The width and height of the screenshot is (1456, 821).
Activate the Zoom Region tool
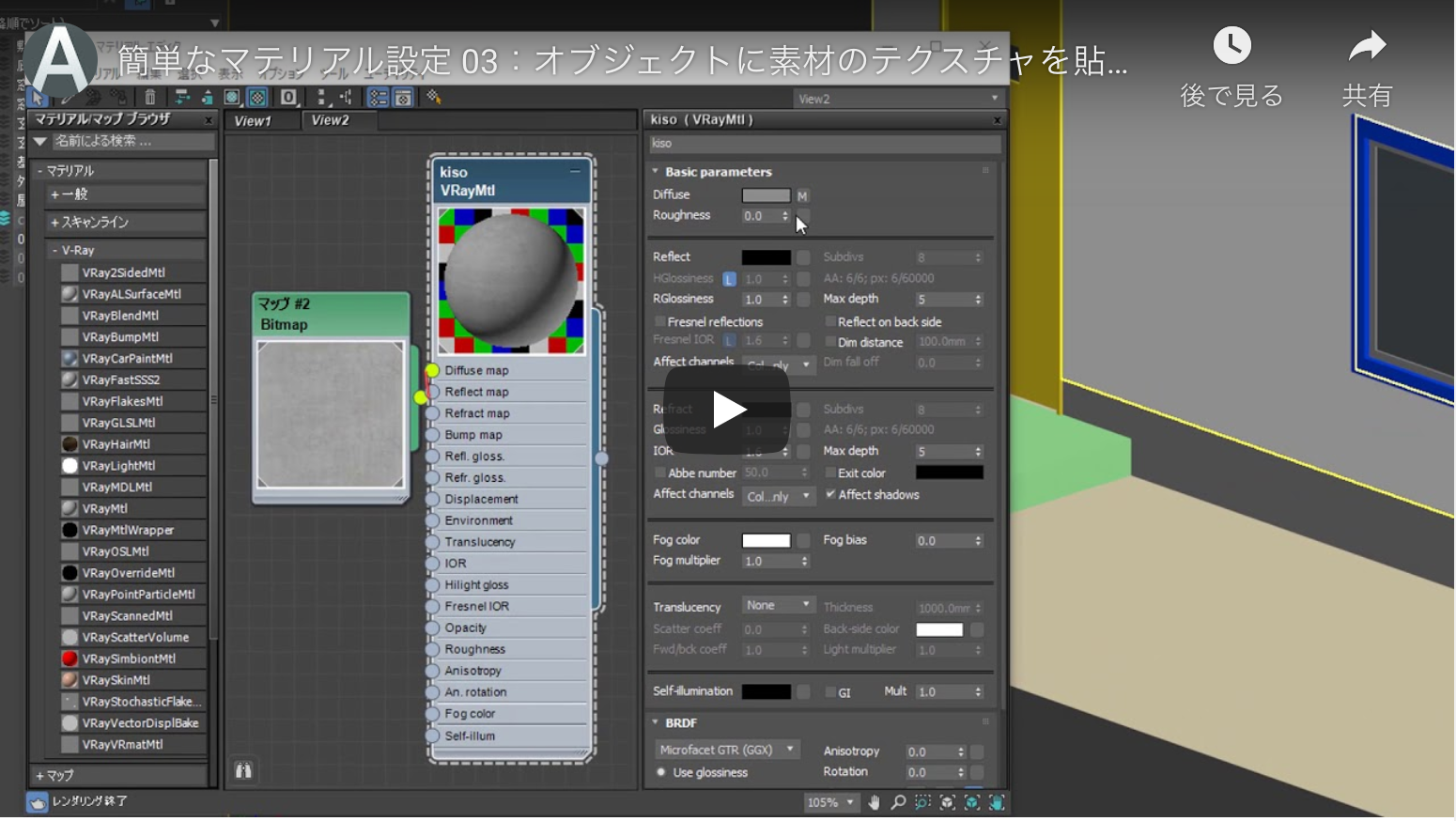tap(922, 802)
